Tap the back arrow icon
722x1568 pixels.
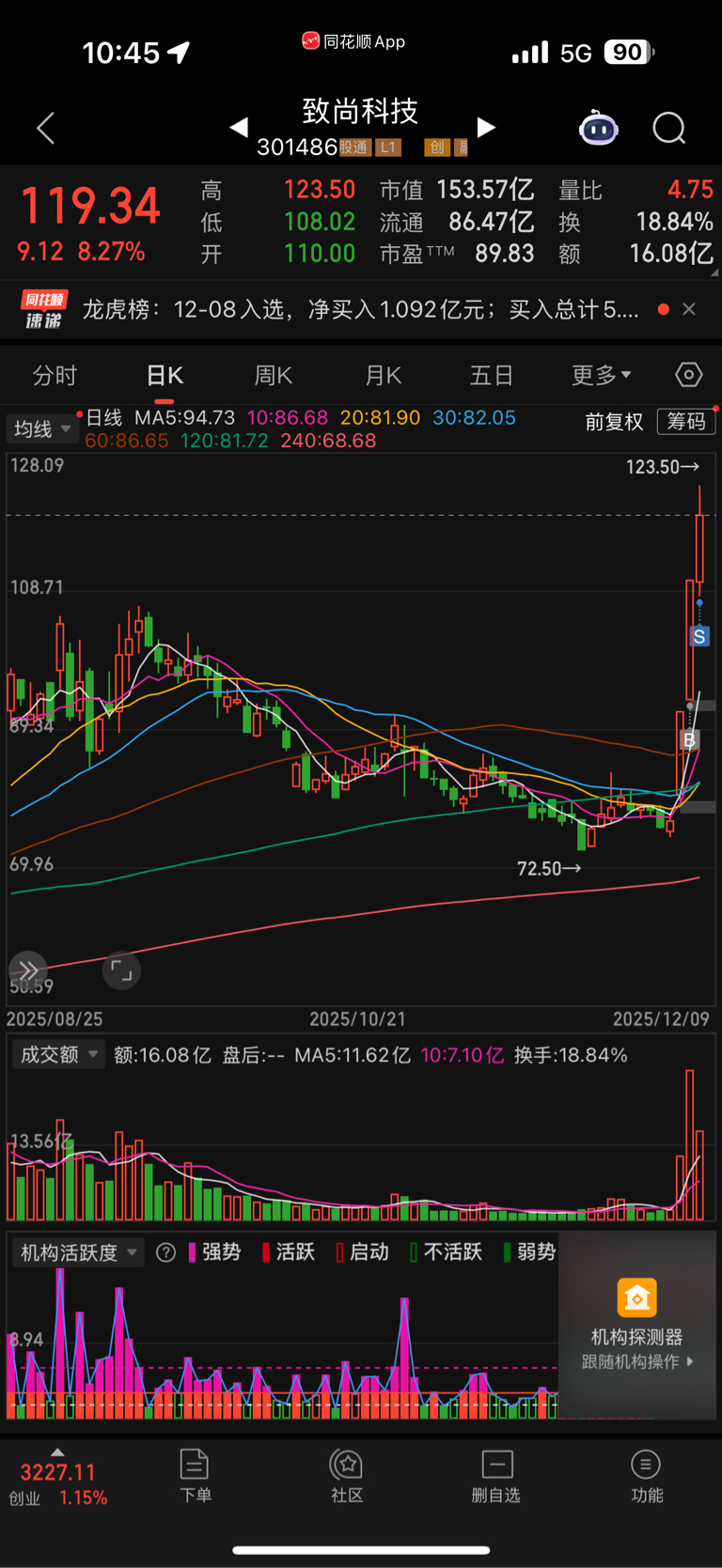(x=45, y=128)
